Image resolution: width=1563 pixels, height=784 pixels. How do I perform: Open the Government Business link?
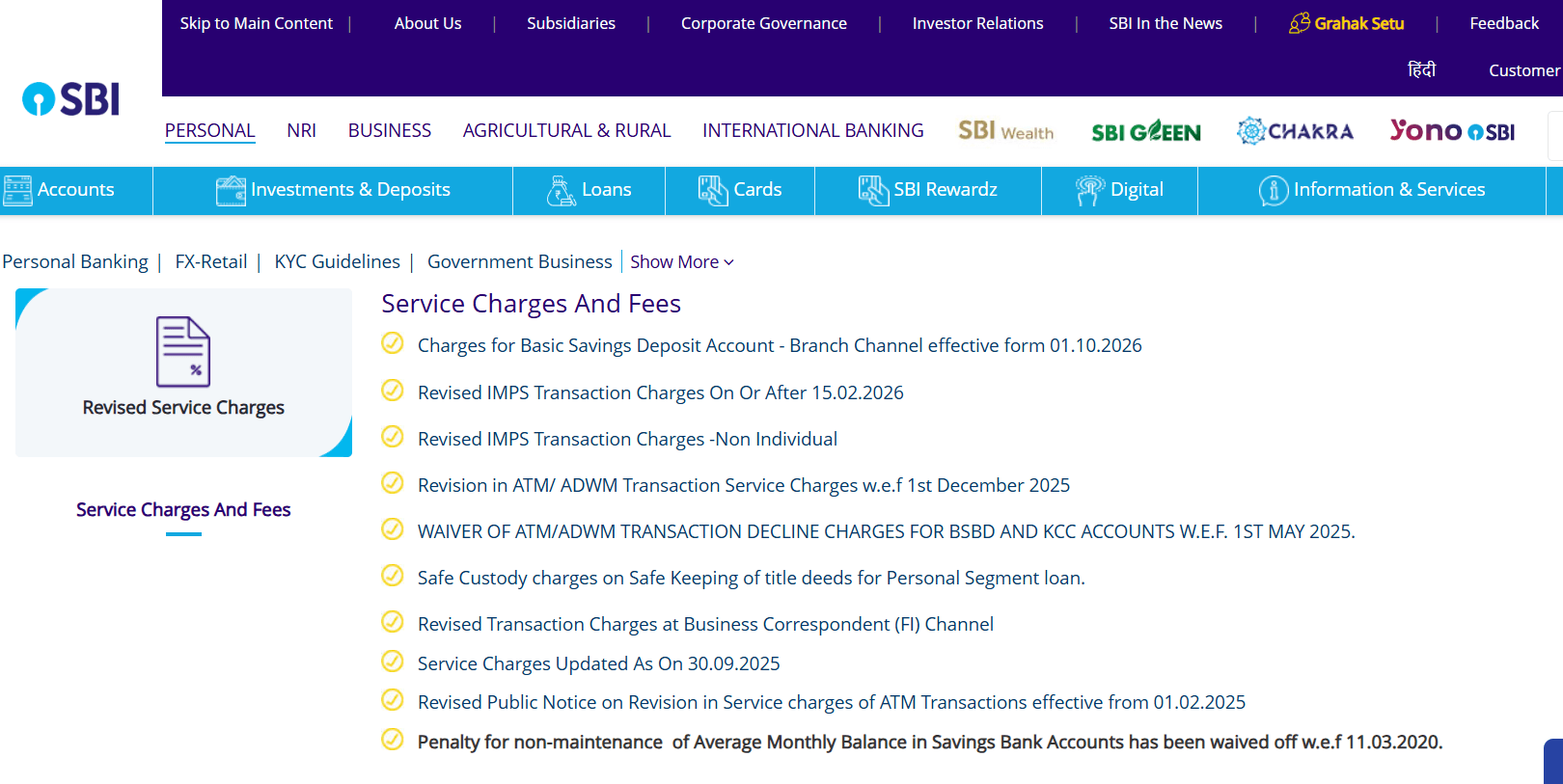click(x=520, y=262)
